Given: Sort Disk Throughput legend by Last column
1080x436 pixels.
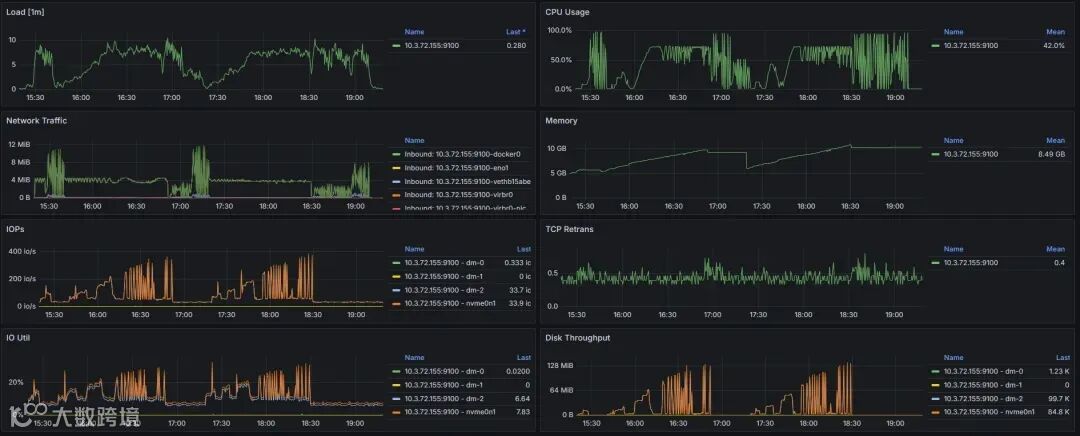Looking at the screenshot, I should [x=1063, y=358].
